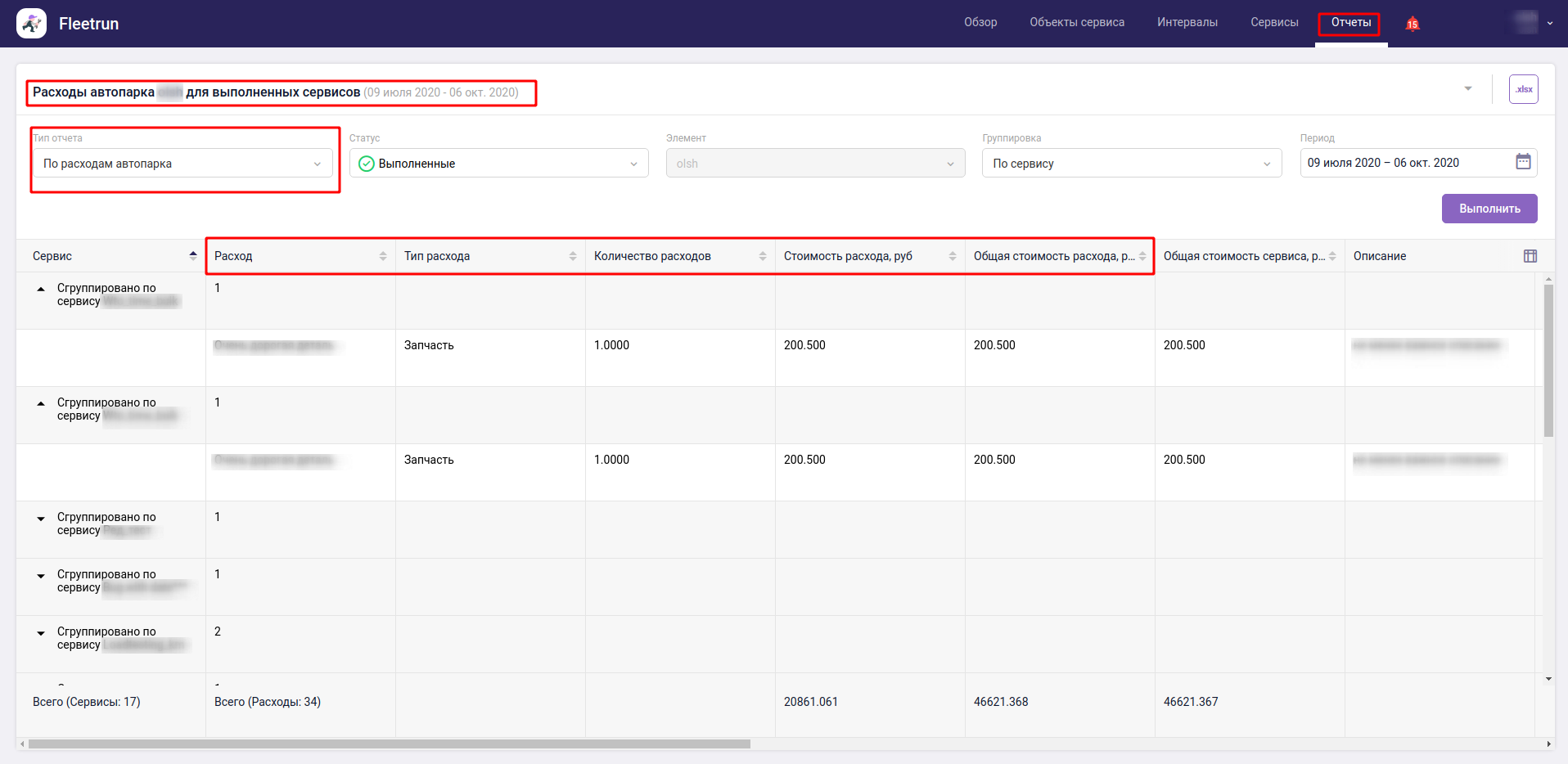
Task: Open the Группировка По сервису dropdown
Action: pos(1131,164)
